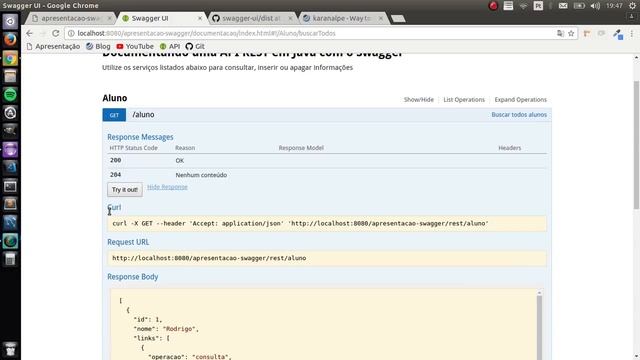
Task: Open the clock showing 19:47
Action: [x=614, y=6]
